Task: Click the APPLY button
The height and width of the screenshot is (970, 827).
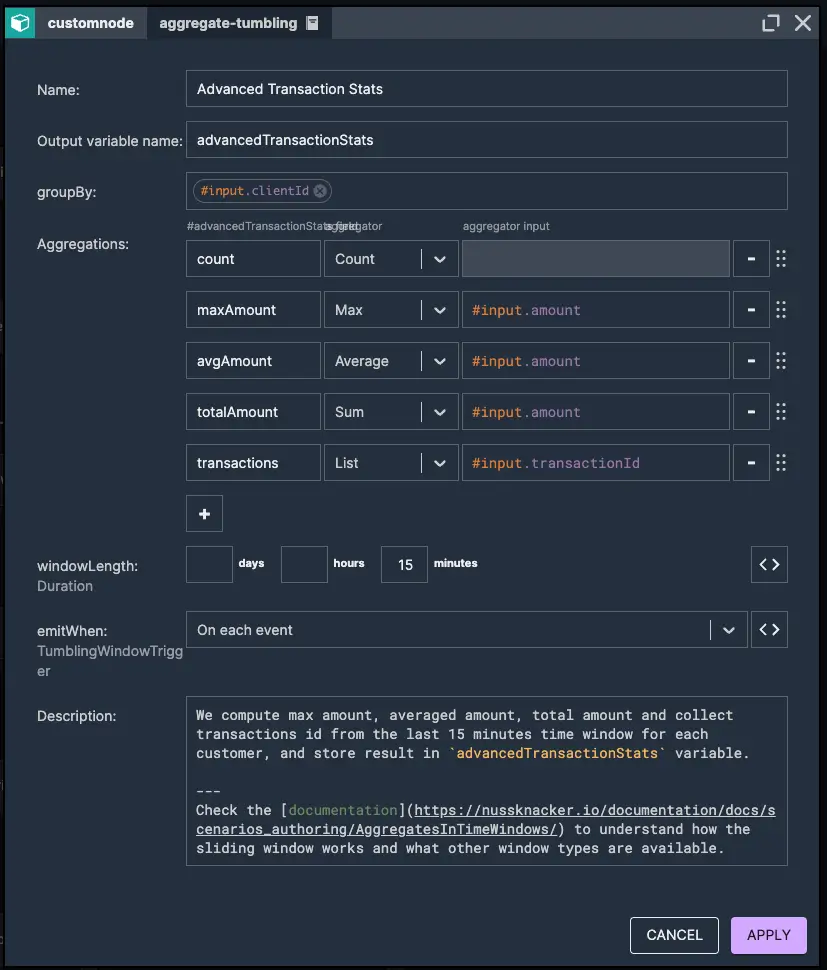Action: click(x=769, y=935)
